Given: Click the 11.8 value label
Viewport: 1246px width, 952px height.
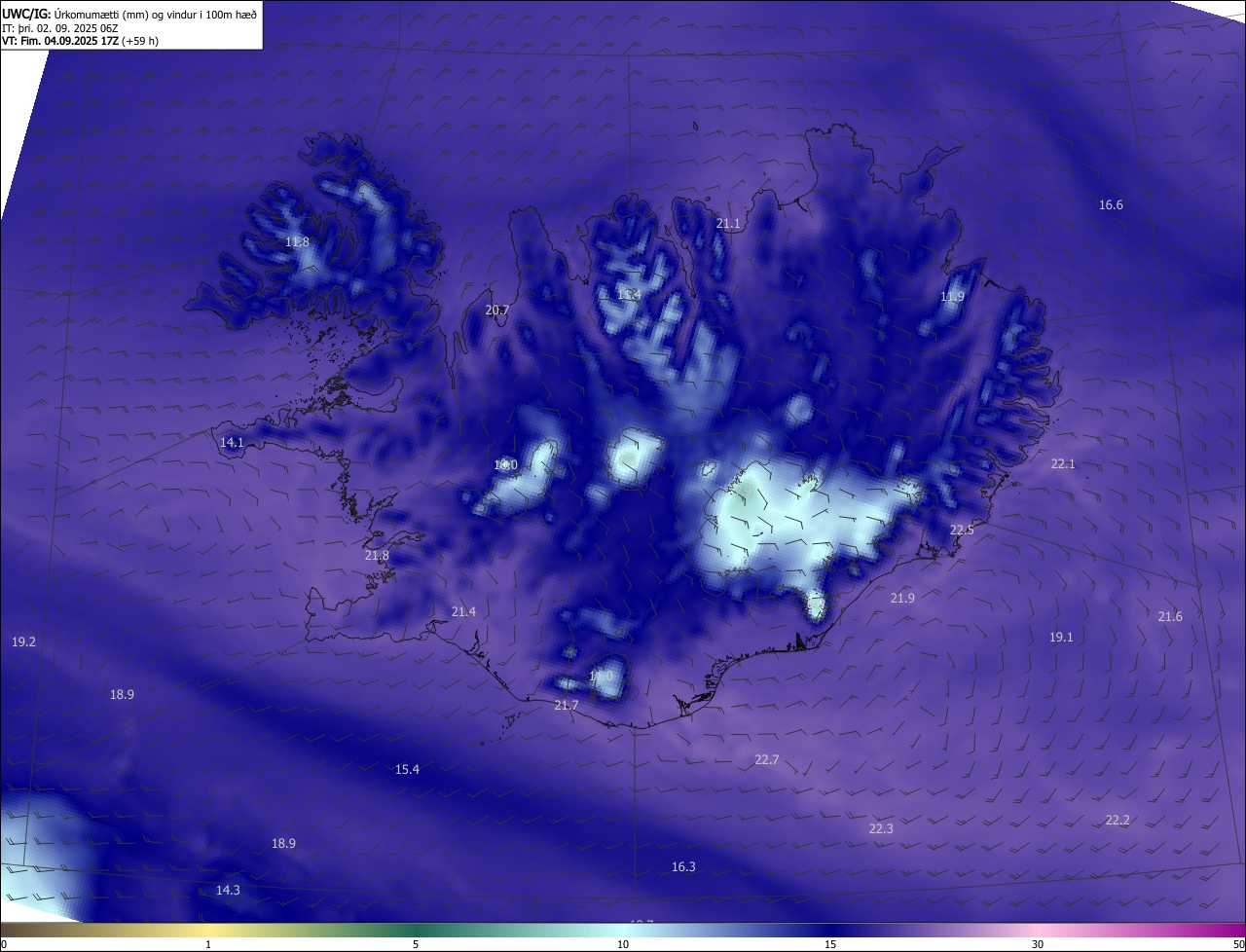Looking at the screenshot, I should [x=297, y=241].
